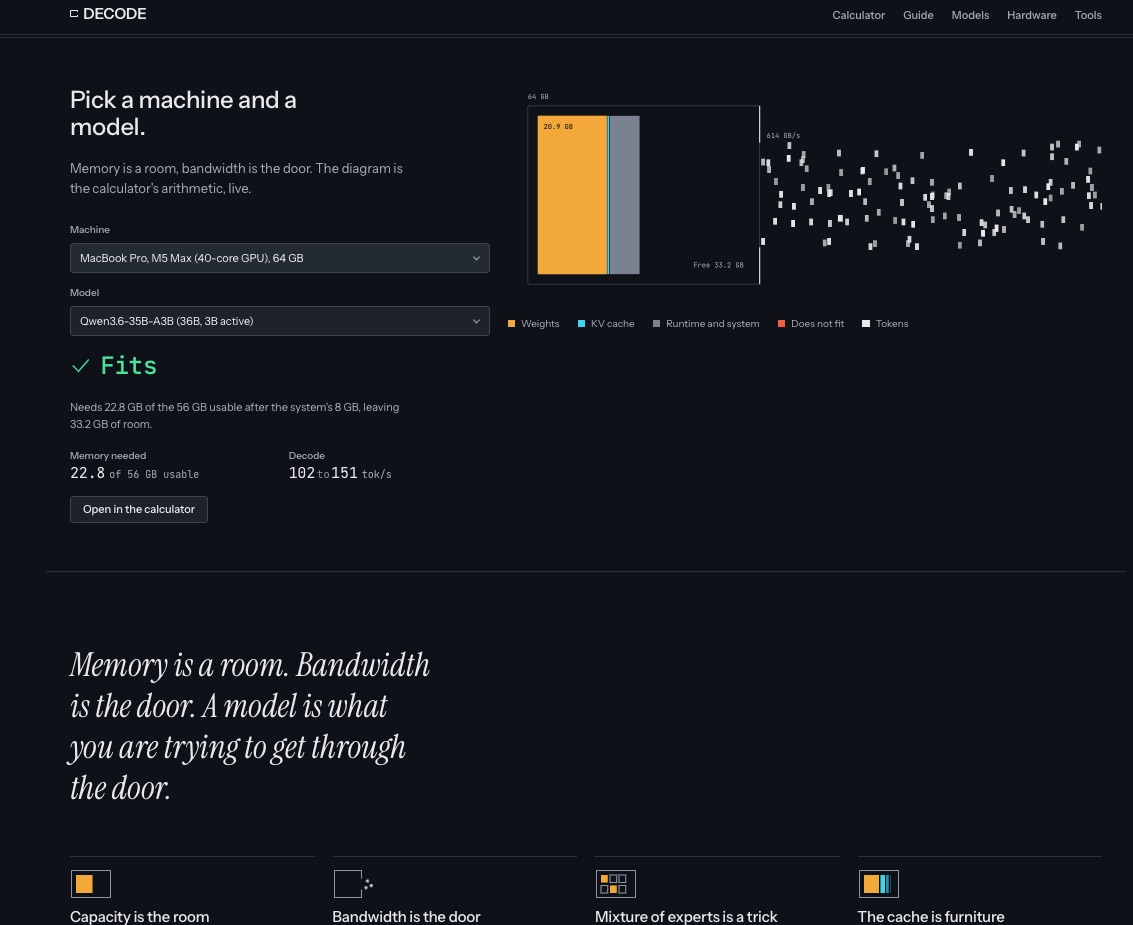Click the Decode label
The height and width of the screenshot is (925, 1133).
pos(306,456)
